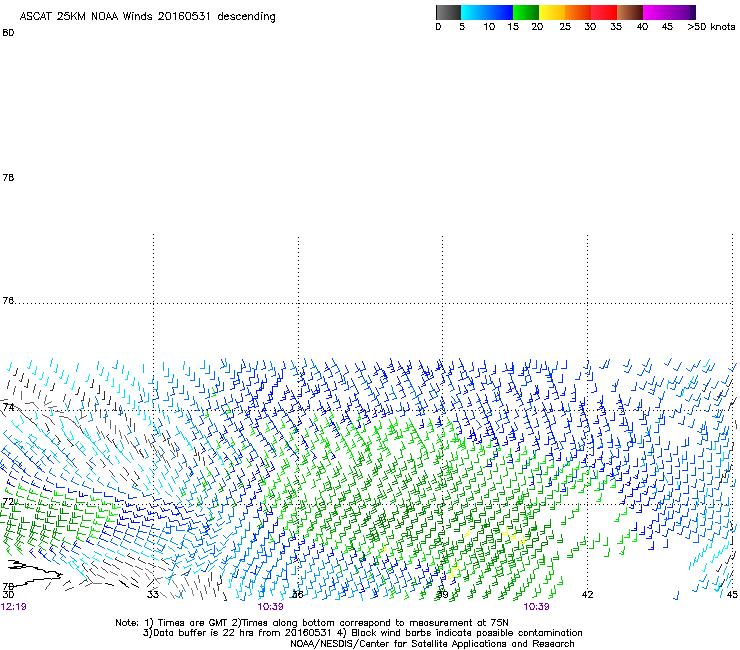Click the 80 latitude label at top left

point(8,33)
